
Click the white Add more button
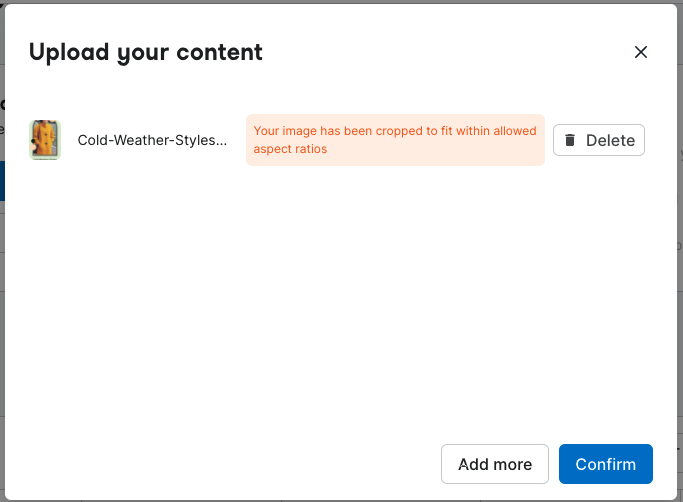[x=495, y=464]
